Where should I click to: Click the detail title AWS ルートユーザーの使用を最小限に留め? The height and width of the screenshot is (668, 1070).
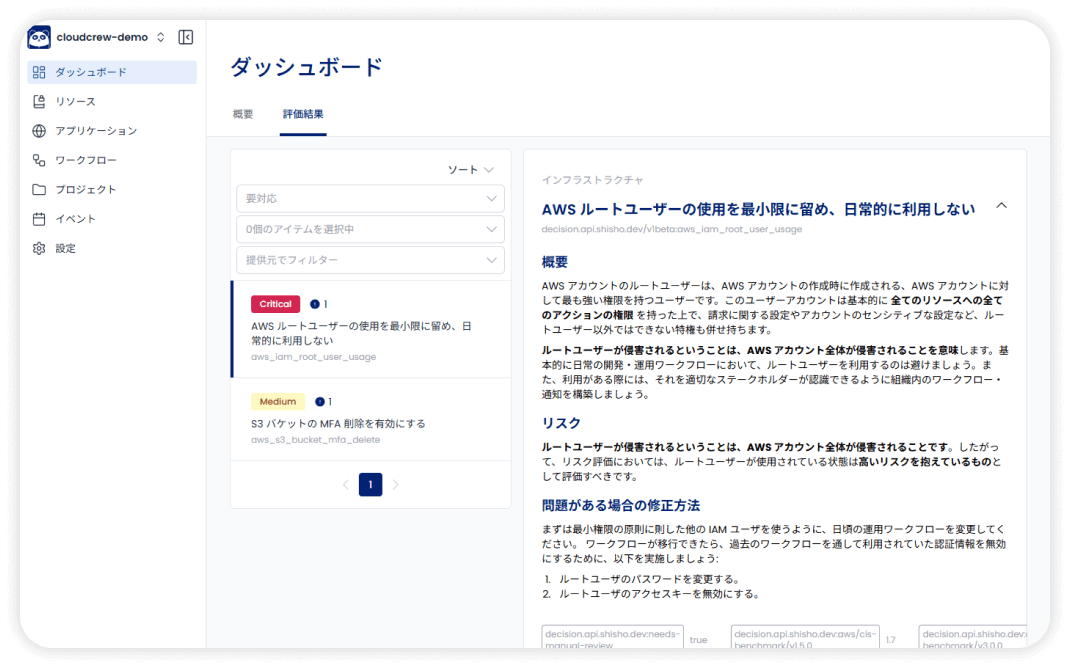tap(758, 209)
